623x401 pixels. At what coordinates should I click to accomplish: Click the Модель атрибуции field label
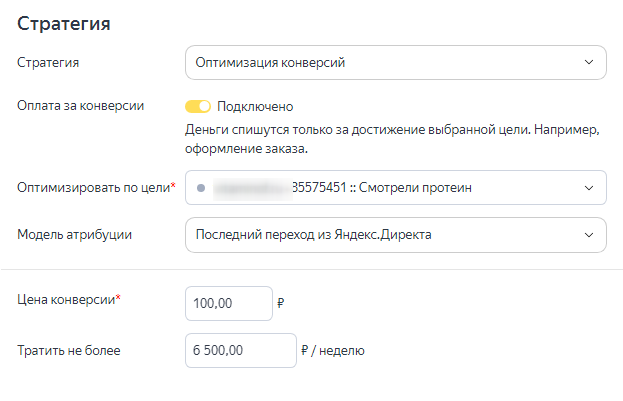(75, 235)
